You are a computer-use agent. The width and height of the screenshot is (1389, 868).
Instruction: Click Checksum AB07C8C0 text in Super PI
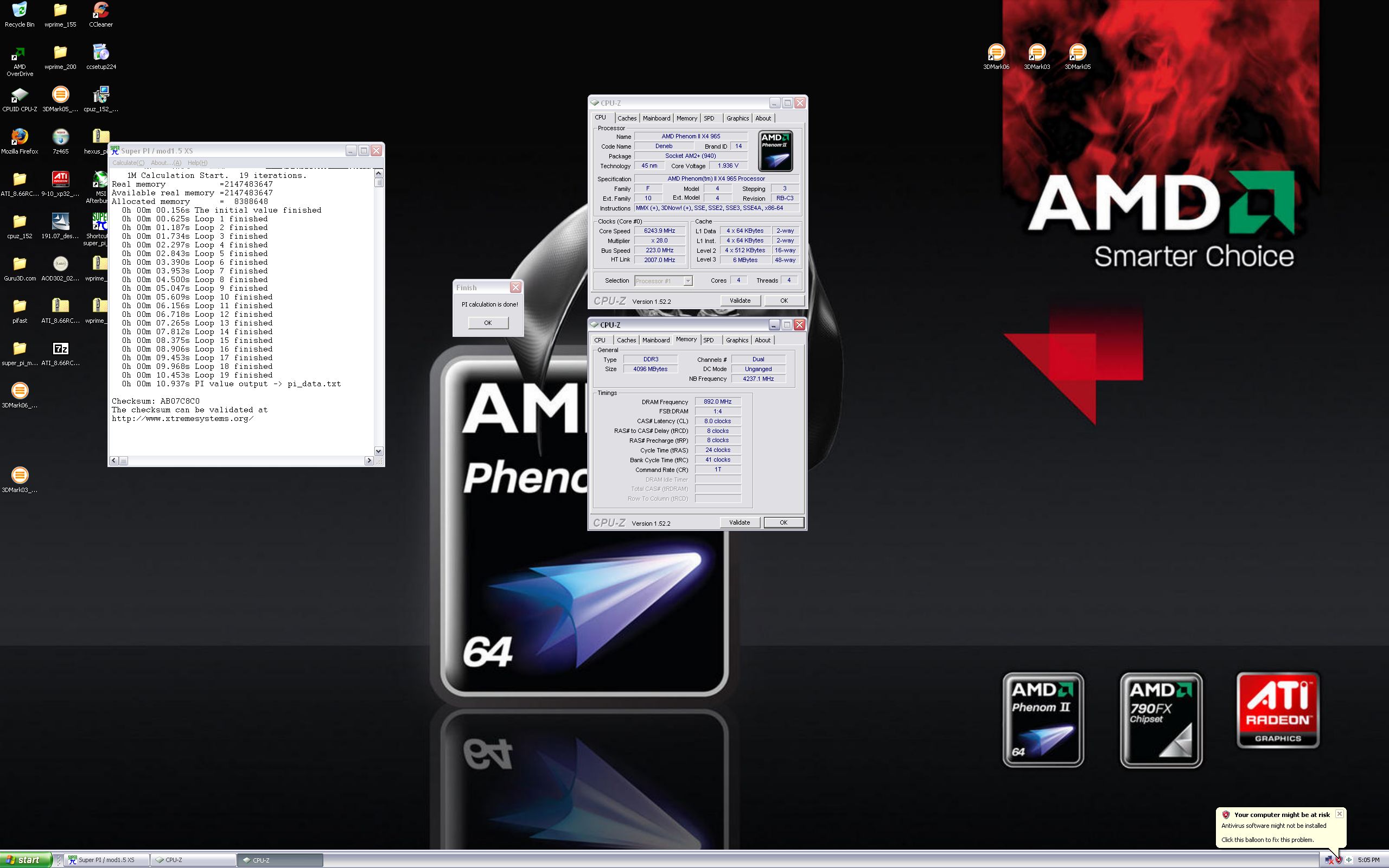pos(156,401)
